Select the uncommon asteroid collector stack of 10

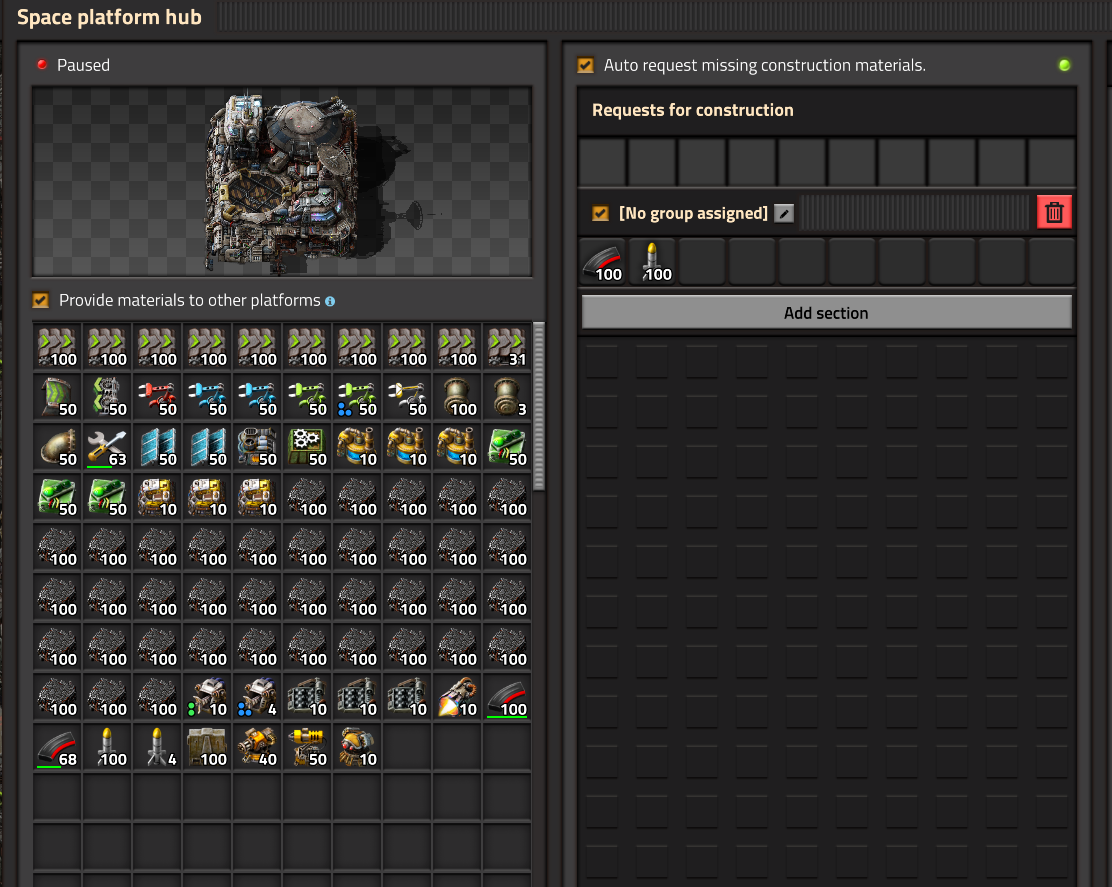tap(208, 697)
